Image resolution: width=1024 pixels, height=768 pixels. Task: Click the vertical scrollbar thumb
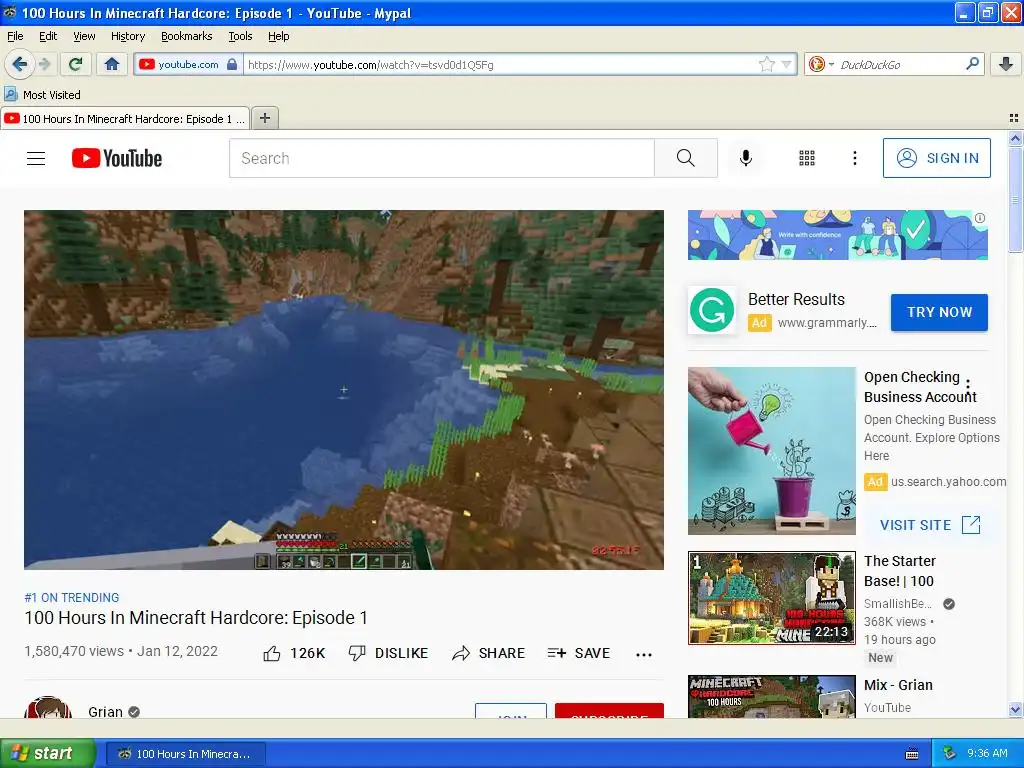click(1015, 199)
